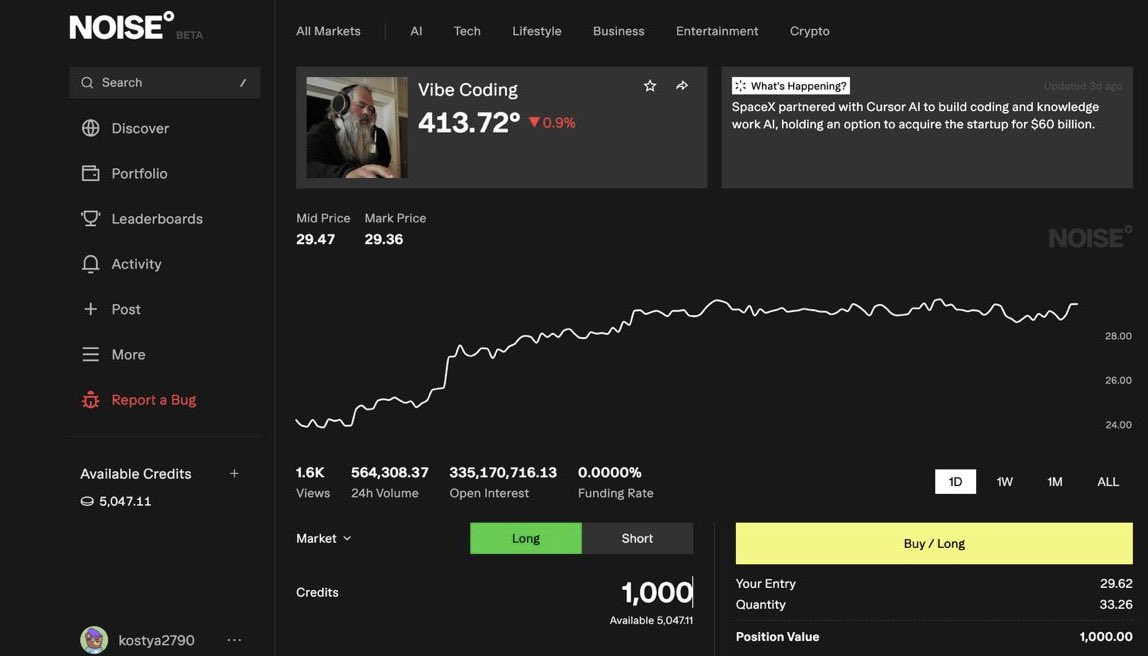Click the Discover globe icon

click(91, 128)
